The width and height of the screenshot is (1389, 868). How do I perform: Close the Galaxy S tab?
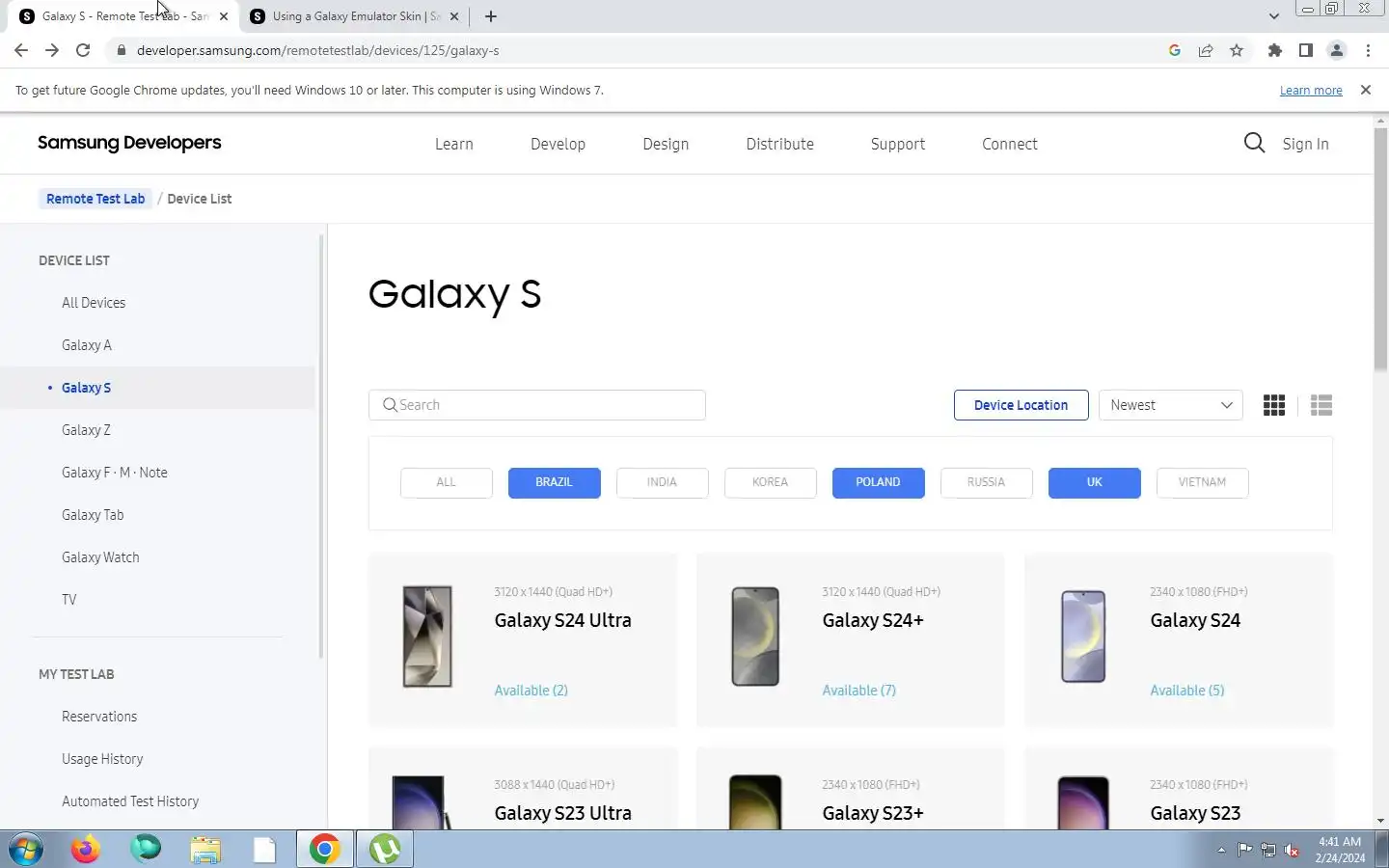[224, 16]
